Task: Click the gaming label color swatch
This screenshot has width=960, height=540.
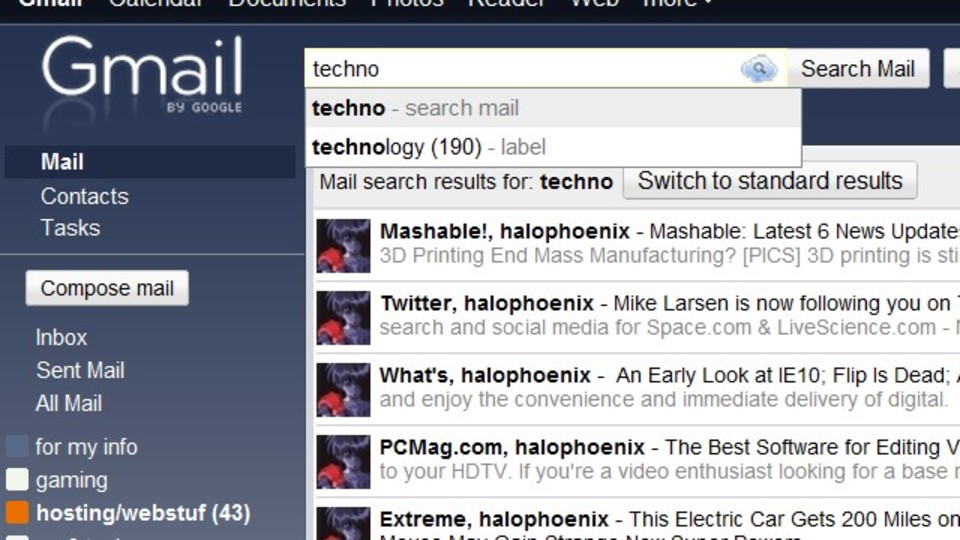Action: coord(17,479)
